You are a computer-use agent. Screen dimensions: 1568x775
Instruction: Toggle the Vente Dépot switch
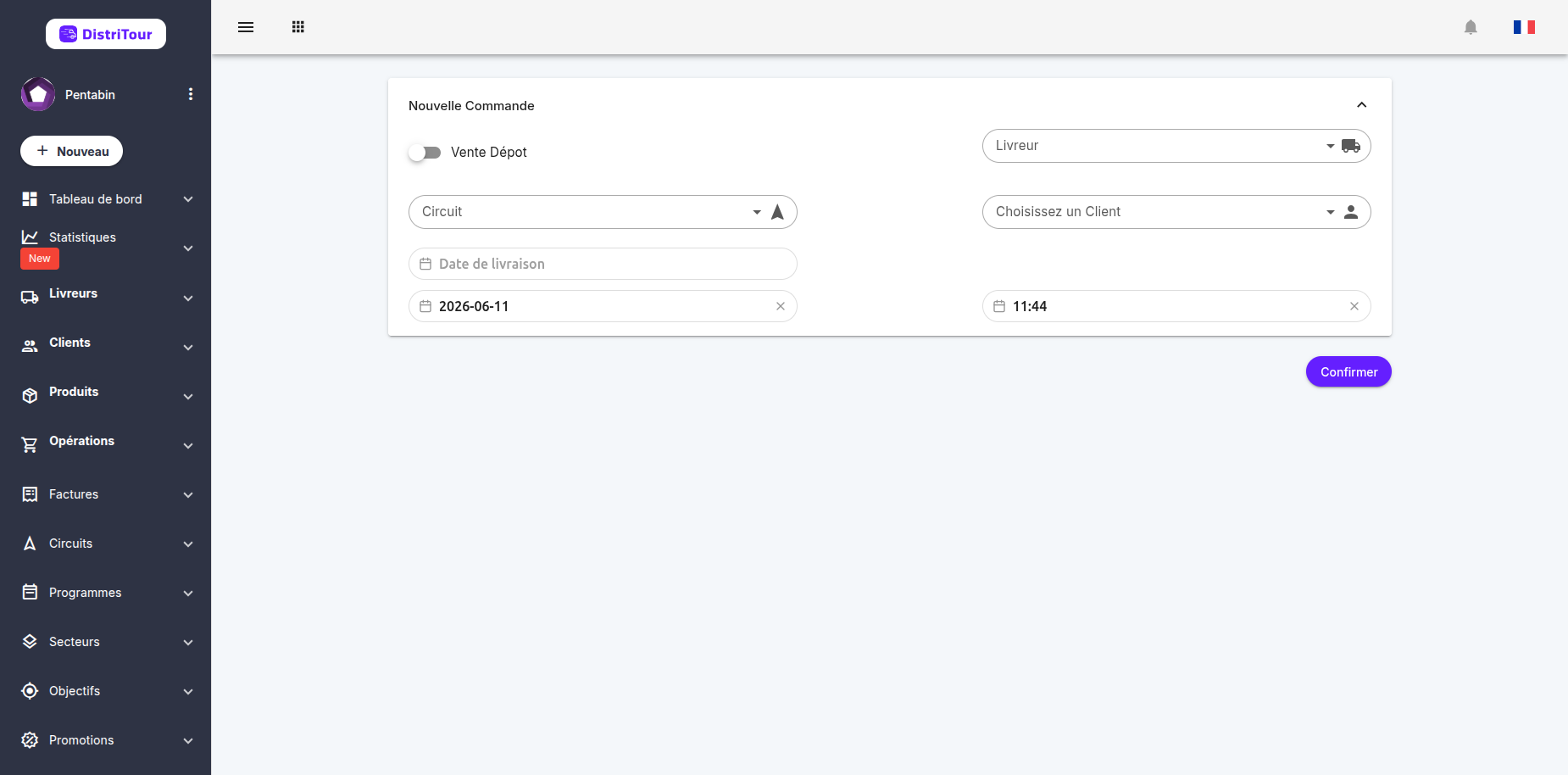point(425,153)
